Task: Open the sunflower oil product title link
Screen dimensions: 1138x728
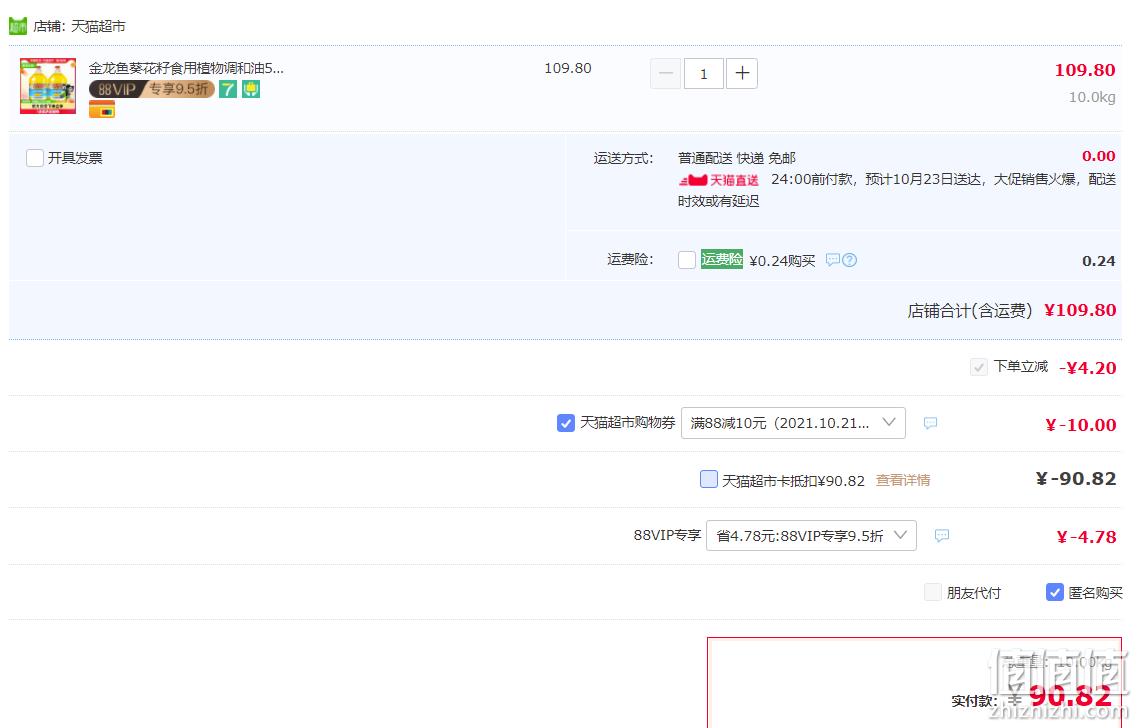Action: (186, 68)
